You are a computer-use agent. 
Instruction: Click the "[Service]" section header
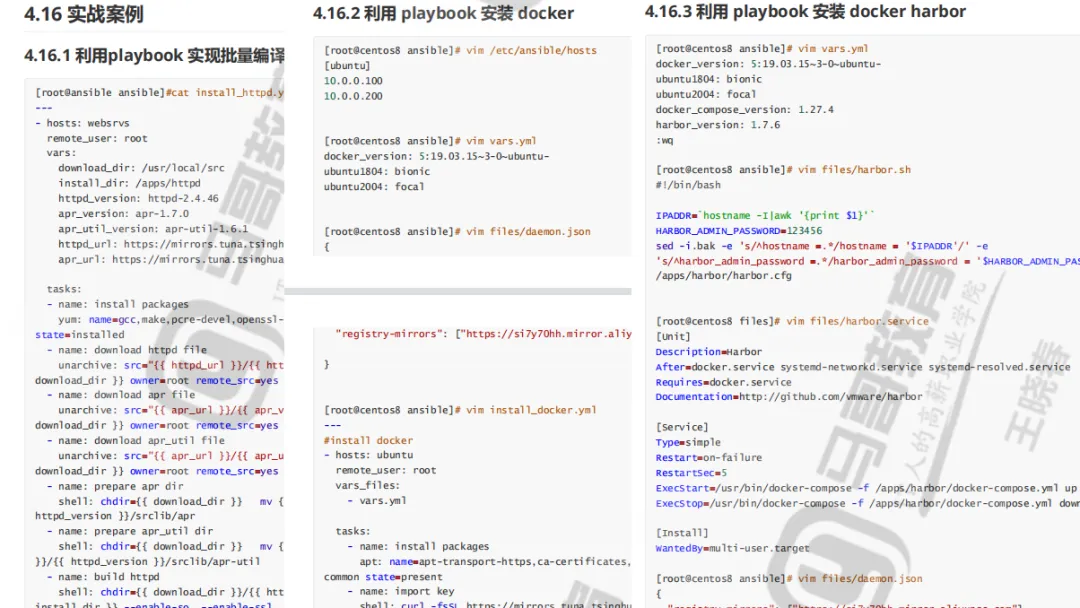pos(682,427)
